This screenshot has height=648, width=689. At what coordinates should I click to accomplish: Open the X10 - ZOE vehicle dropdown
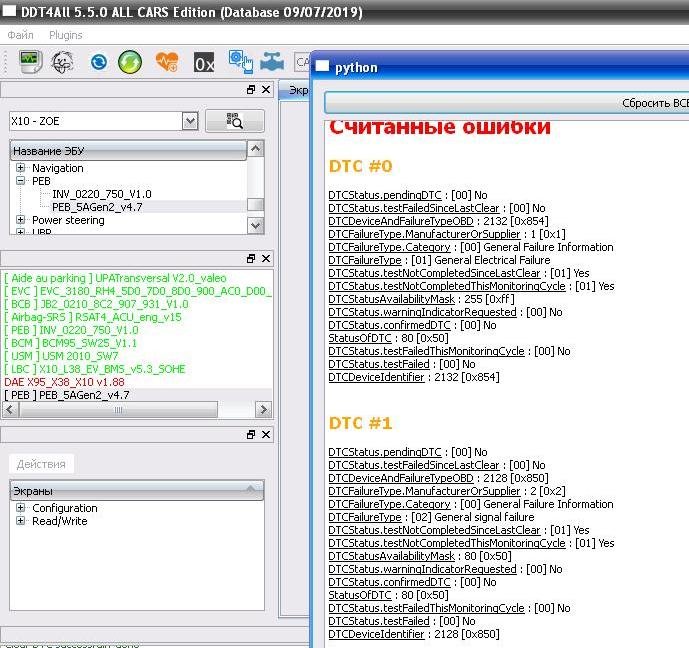[190, 121]
